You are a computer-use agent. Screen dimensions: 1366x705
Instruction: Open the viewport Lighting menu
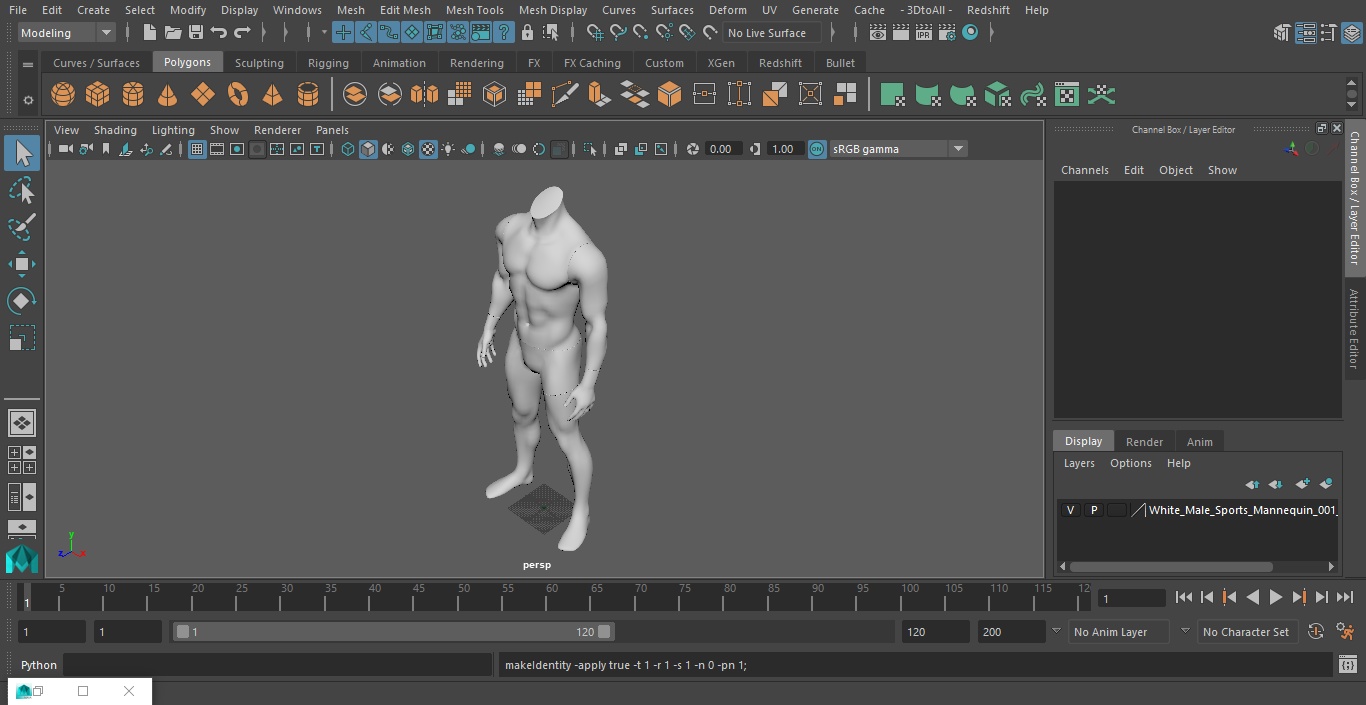[x=173, y=130]
